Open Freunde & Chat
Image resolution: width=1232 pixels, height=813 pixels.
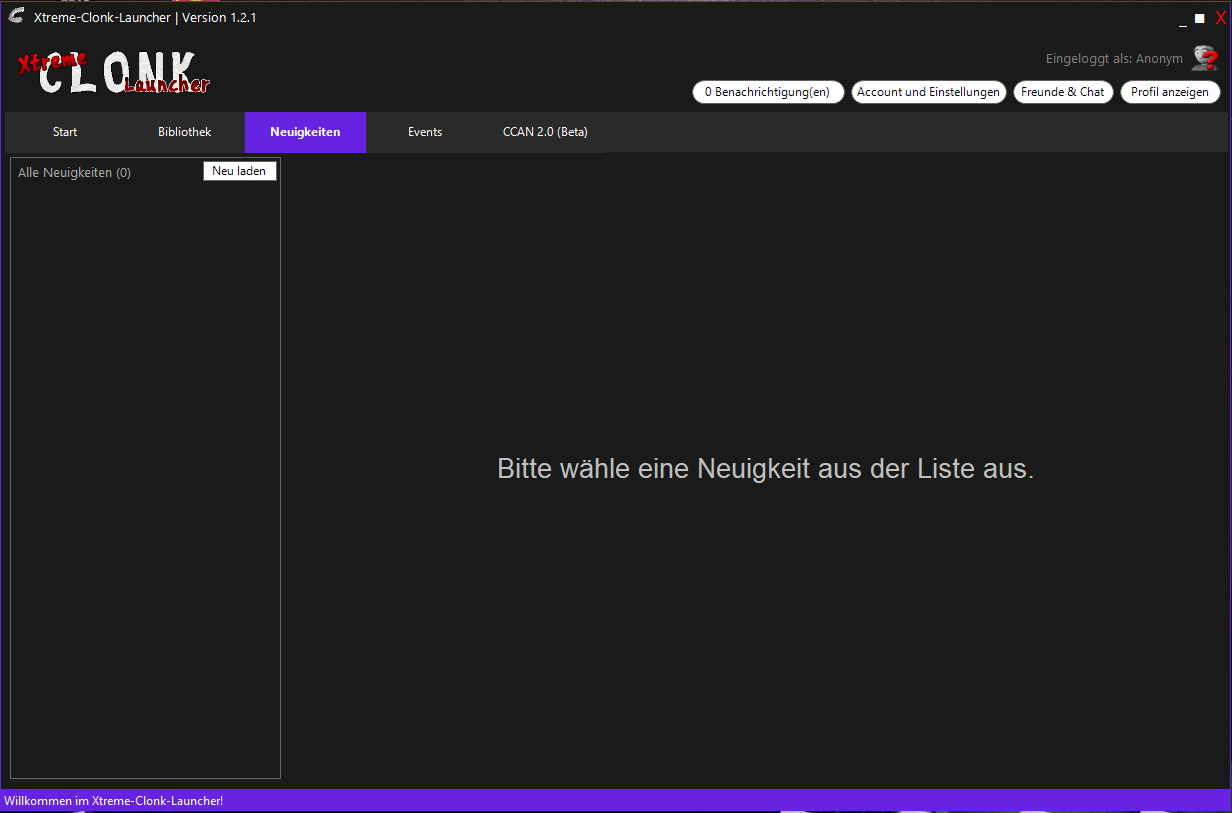pos(1063,92)
